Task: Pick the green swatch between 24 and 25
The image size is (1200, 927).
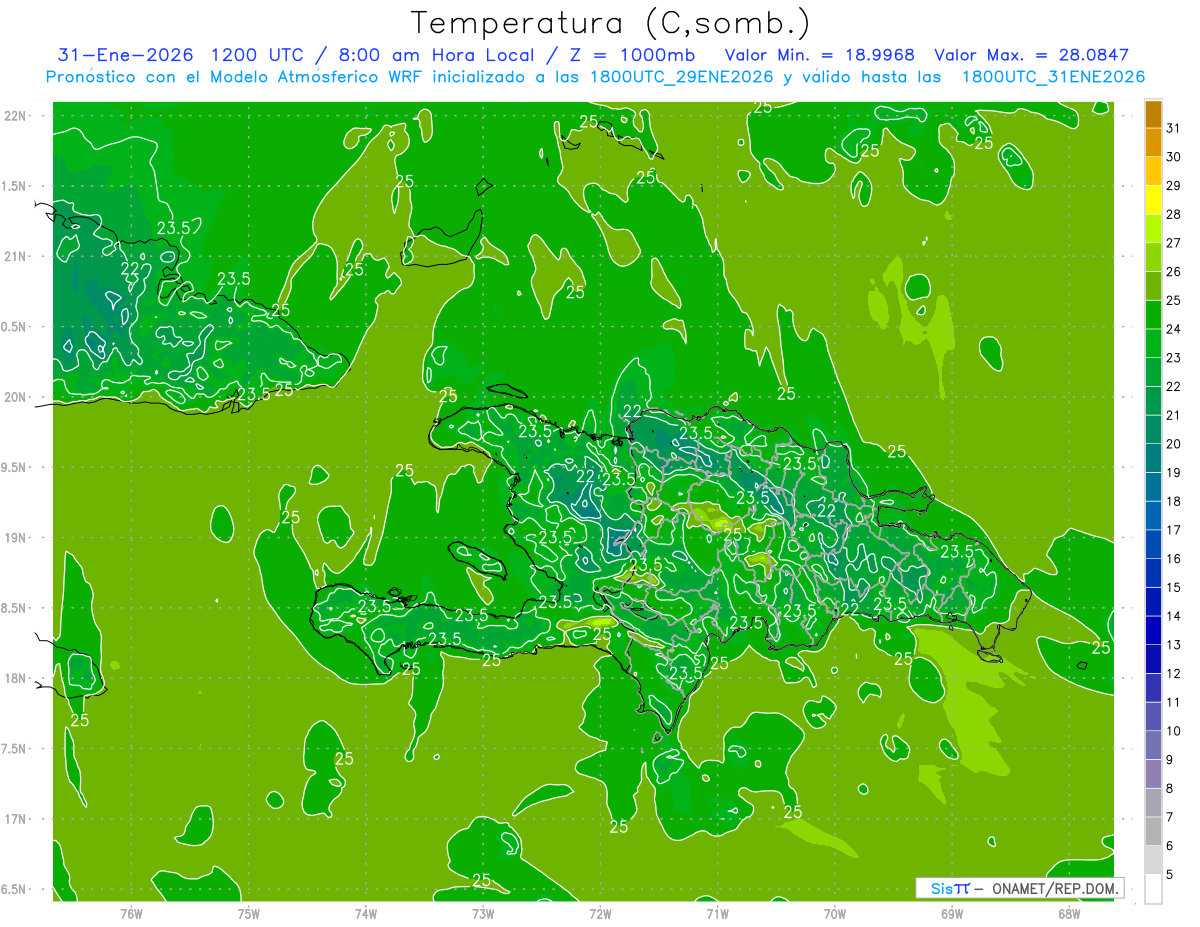Action: [x=1153, y=315]
